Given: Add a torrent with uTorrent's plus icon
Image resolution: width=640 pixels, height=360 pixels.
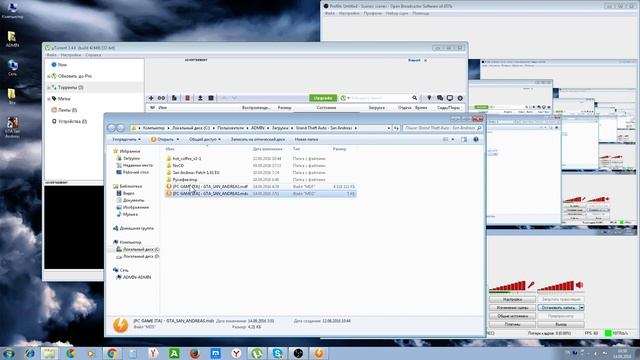Looking at the screenshot, I should tap(151, 98).
